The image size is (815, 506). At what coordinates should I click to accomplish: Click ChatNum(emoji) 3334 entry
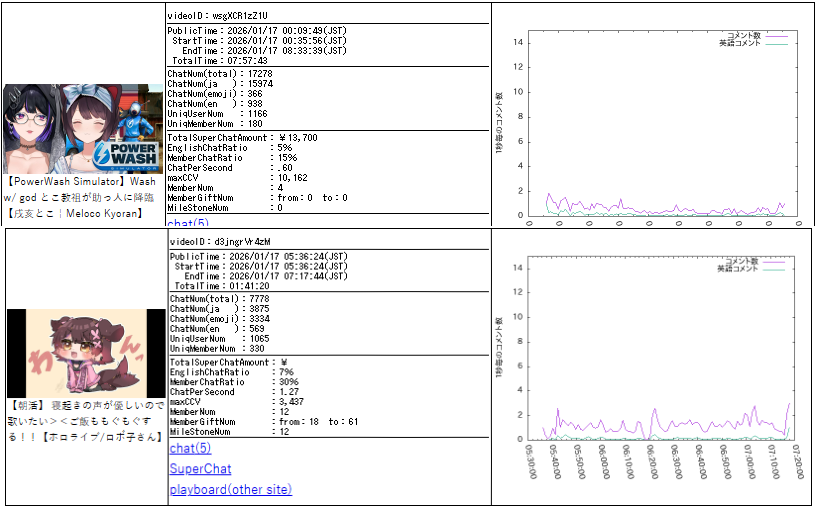point(220,319)
